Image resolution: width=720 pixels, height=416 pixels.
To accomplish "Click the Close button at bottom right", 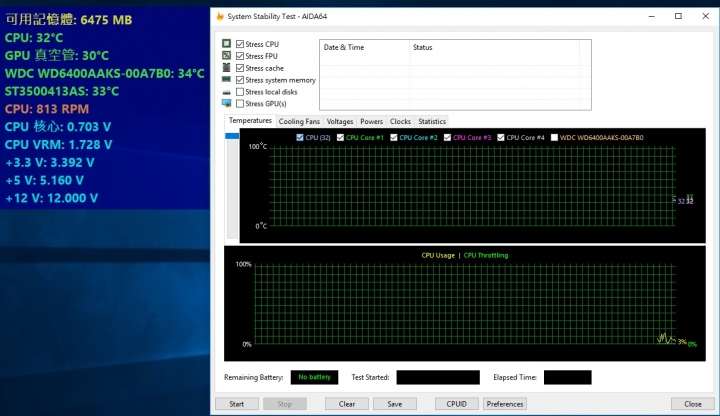I will pos(692,404).
